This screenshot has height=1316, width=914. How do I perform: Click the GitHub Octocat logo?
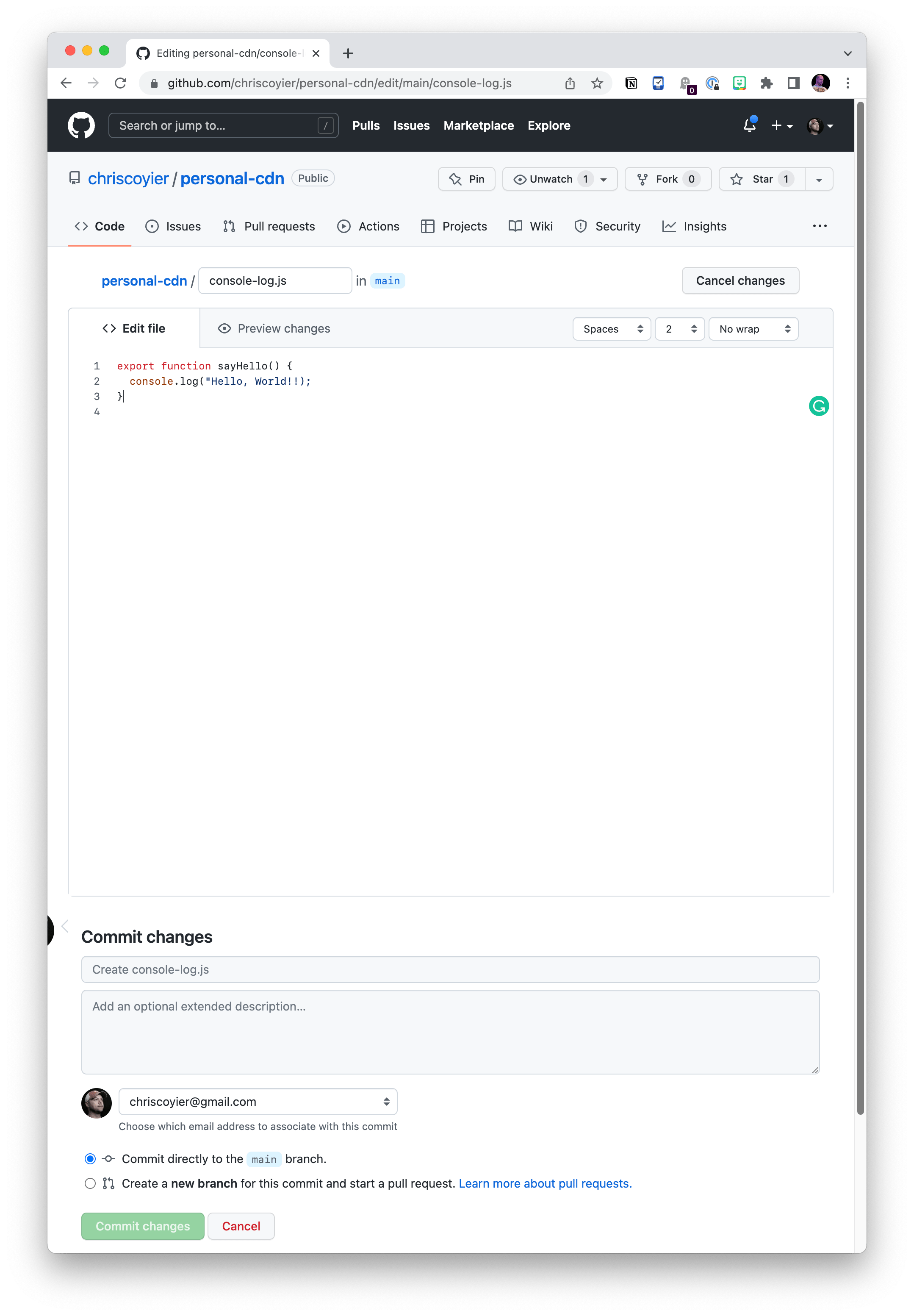click(81, 125)
